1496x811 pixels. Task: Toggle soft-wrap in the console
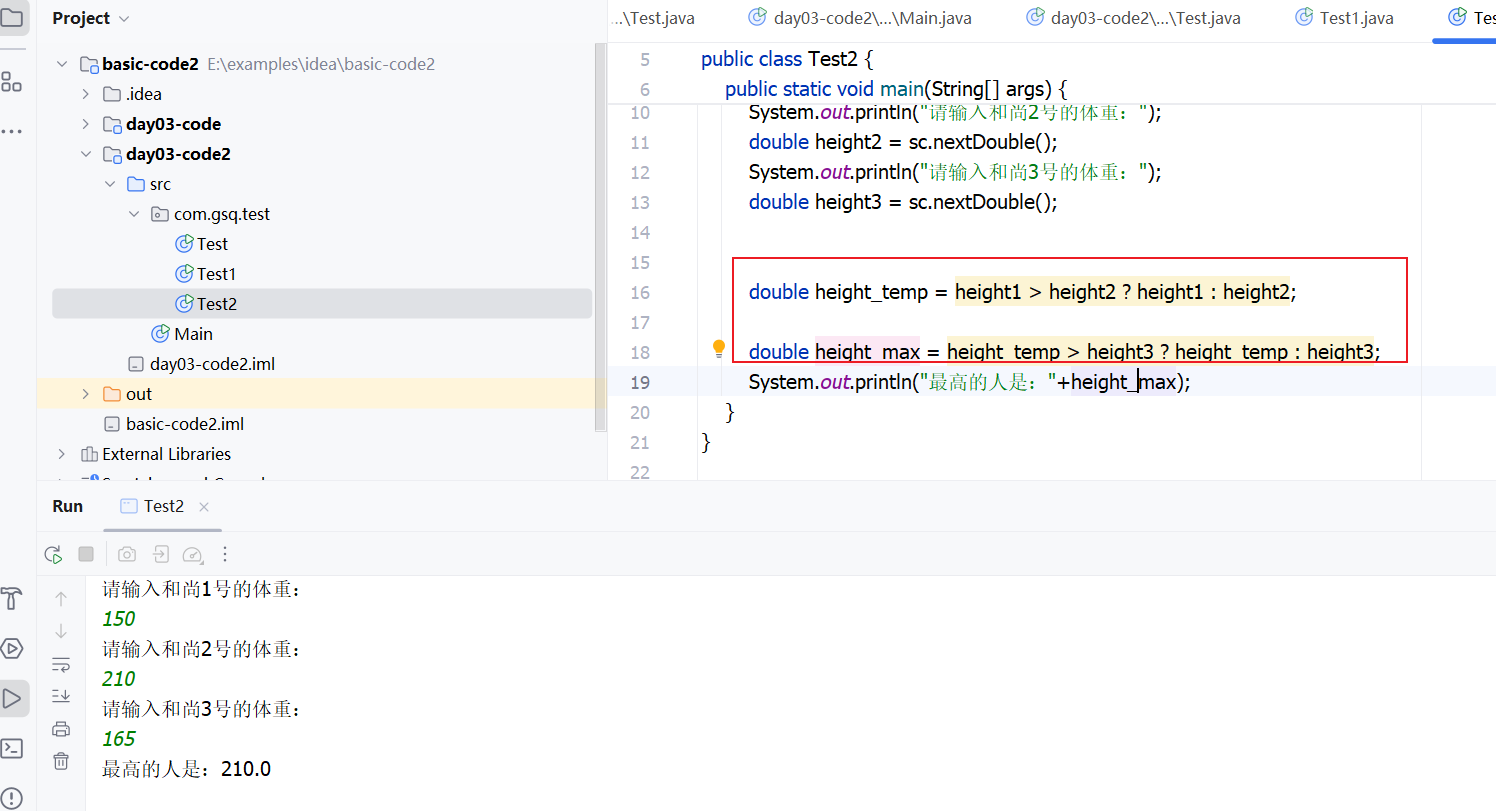pos(61,665)
